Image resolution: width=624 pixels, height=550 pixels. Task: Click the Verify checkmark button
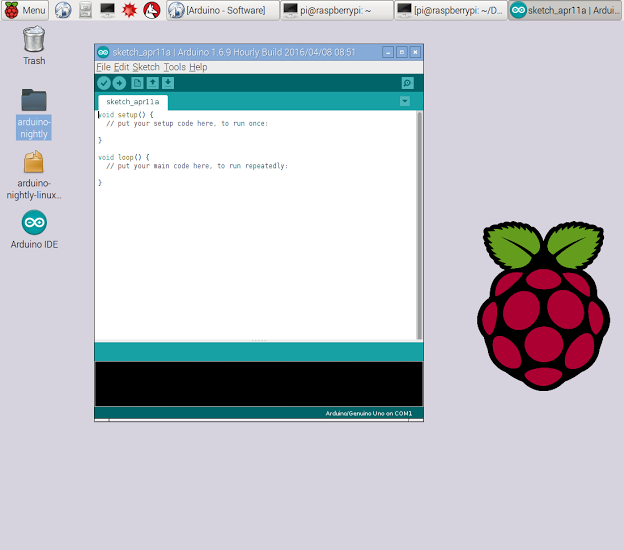point(104,83)
